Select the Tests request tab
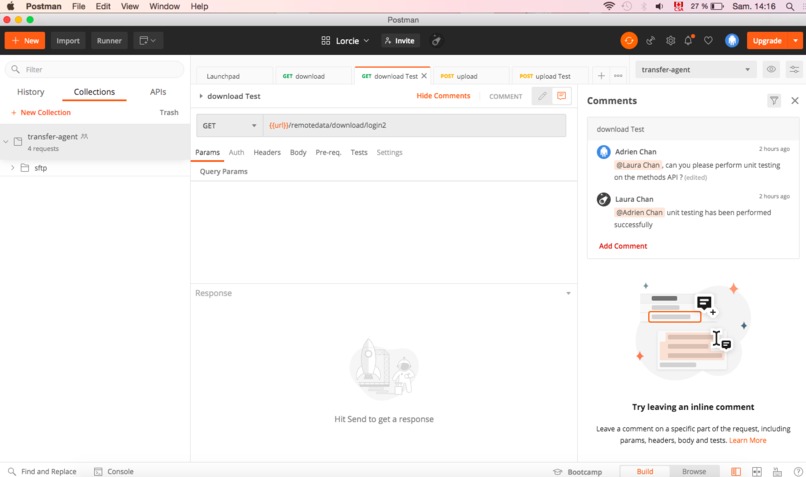The image size is (806, 477). click(359, 152)
